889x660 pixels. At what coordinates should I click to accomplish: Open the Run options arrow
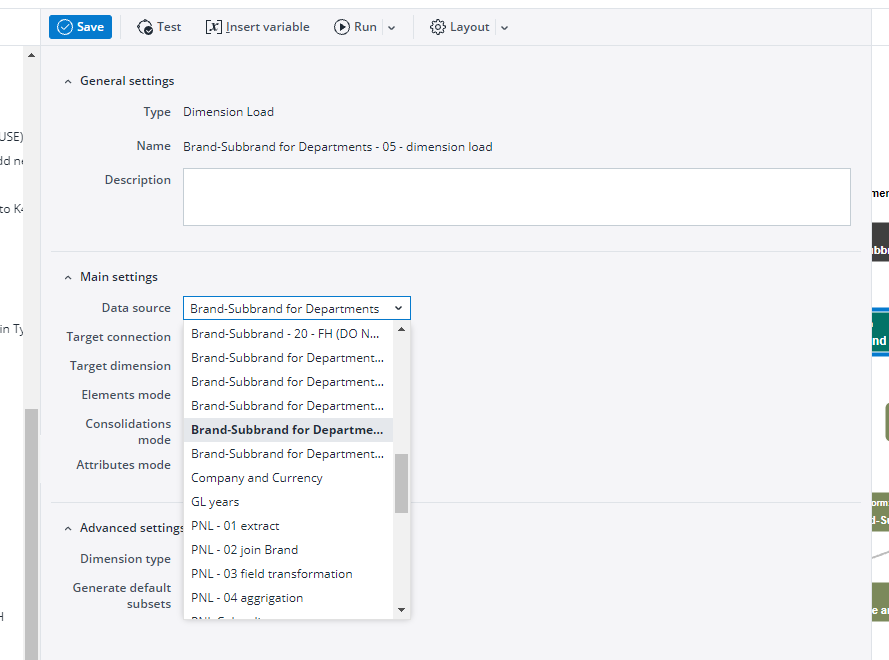(391, 28)
